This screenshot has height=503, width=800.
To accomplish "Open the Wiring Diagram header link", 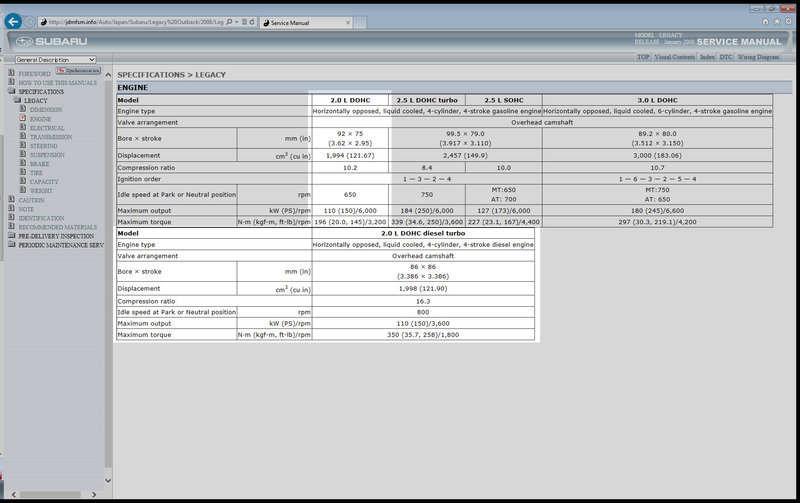I will 758,57.
